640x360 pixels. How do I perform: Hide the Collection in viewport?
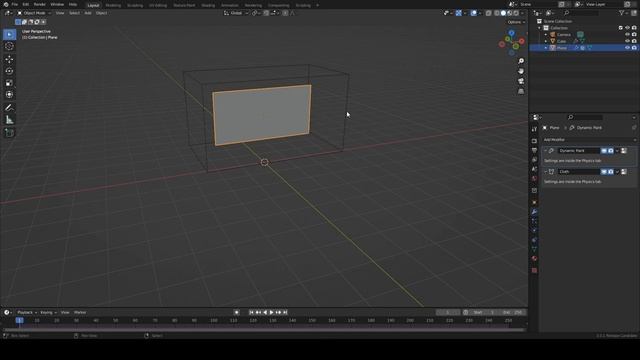627,28
